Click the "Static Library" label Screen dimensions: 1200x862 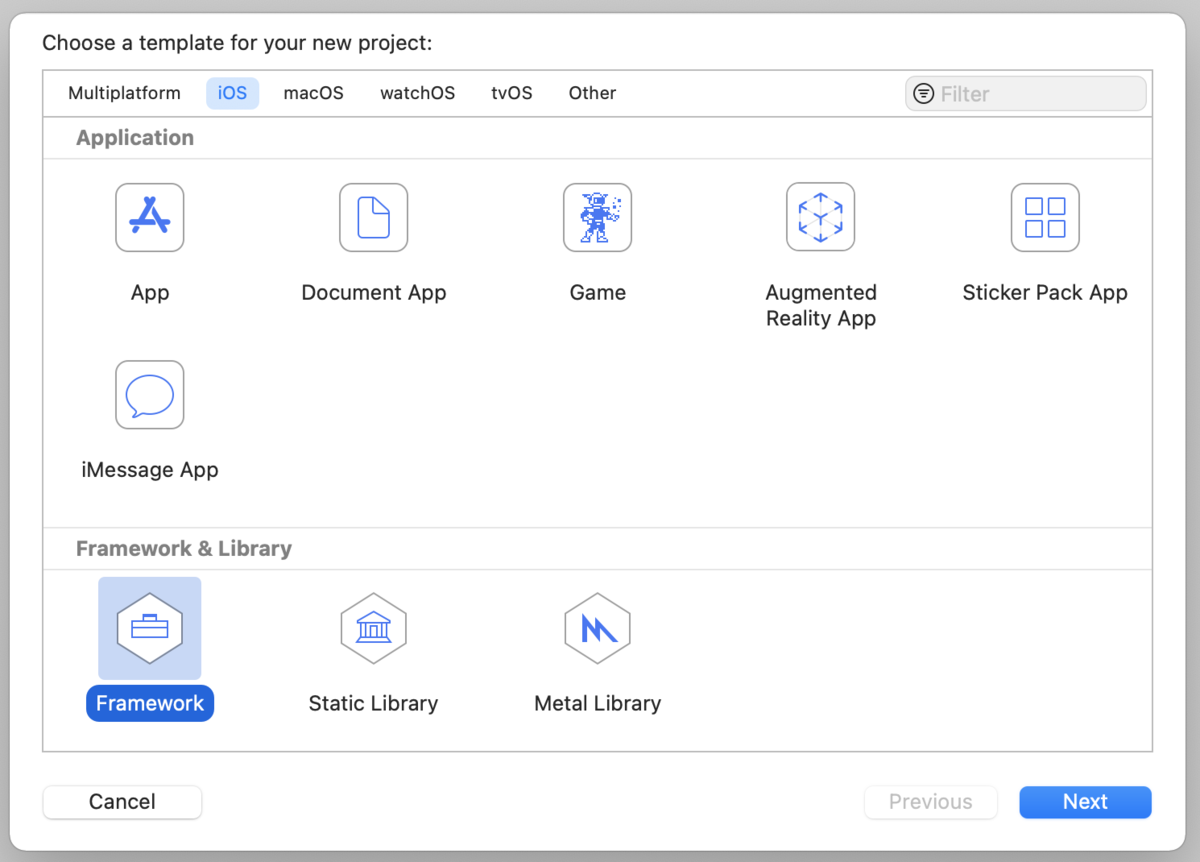(x=373, y=703)
